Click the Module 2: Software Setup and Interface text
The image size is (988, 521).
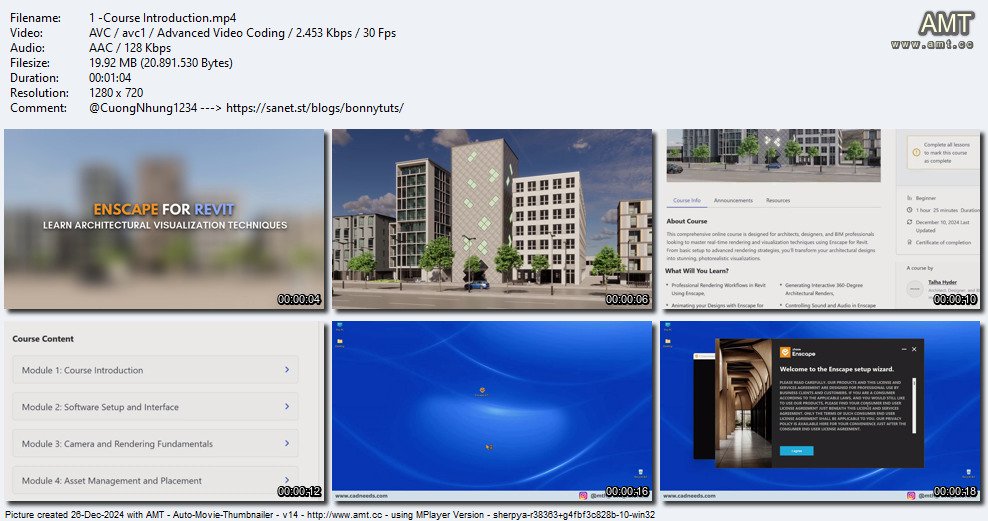pos(100,407)
